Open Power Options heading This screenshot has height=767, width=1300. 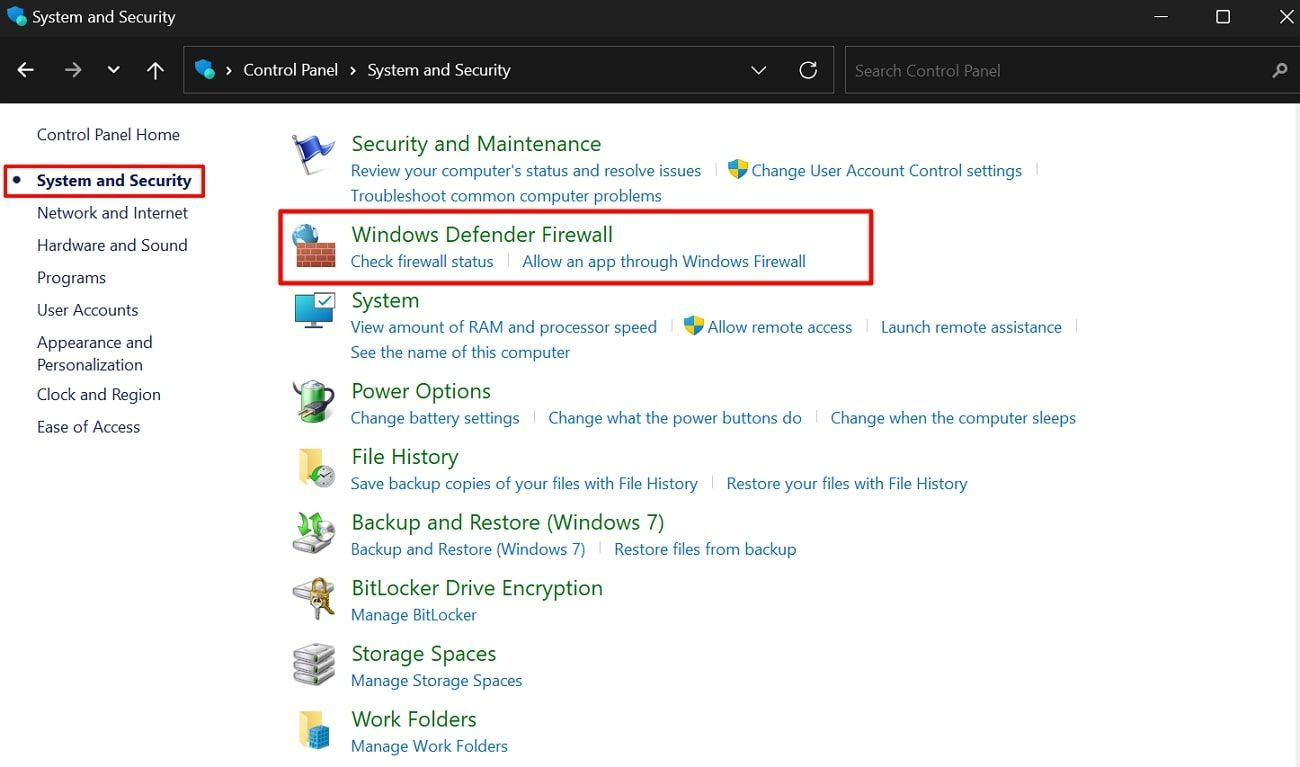[421, 391]
